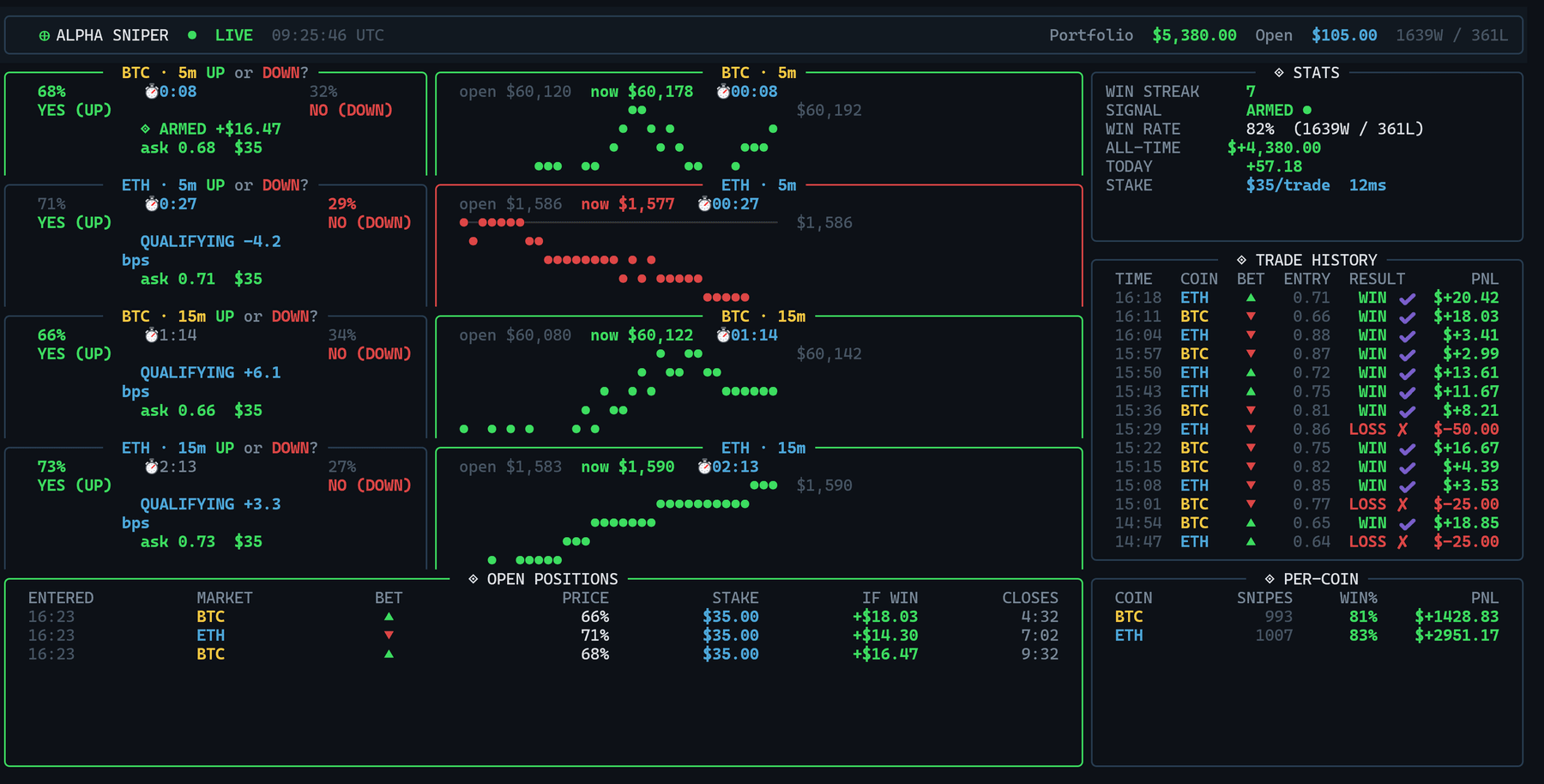This screenshot has height=784, width=1544.
Task: Click the red X in the 15:01 BTC LOSS row
Action: pyautogui.click(x=1402, y=504)
